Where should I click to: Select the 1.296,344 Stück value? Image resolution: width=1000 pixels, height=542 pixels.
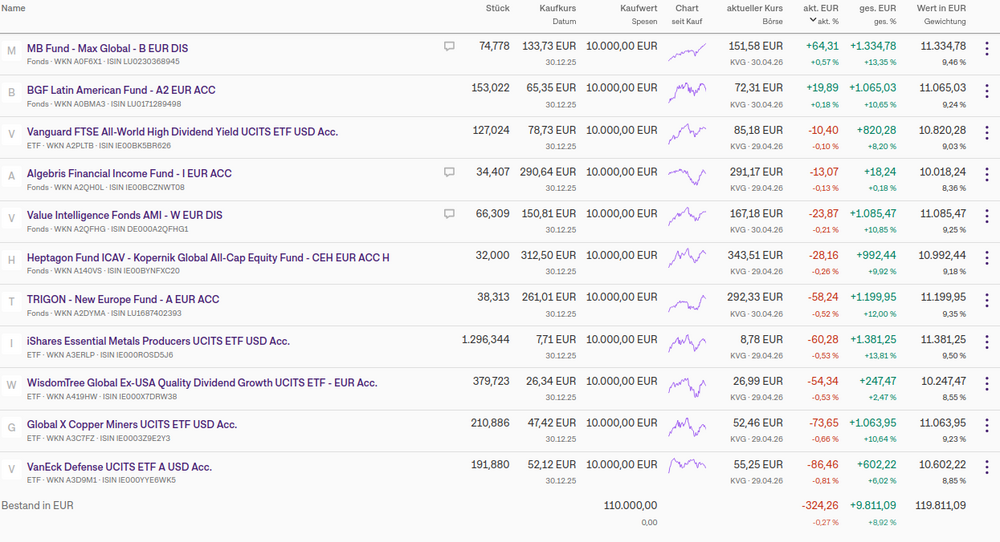[485, 340]
